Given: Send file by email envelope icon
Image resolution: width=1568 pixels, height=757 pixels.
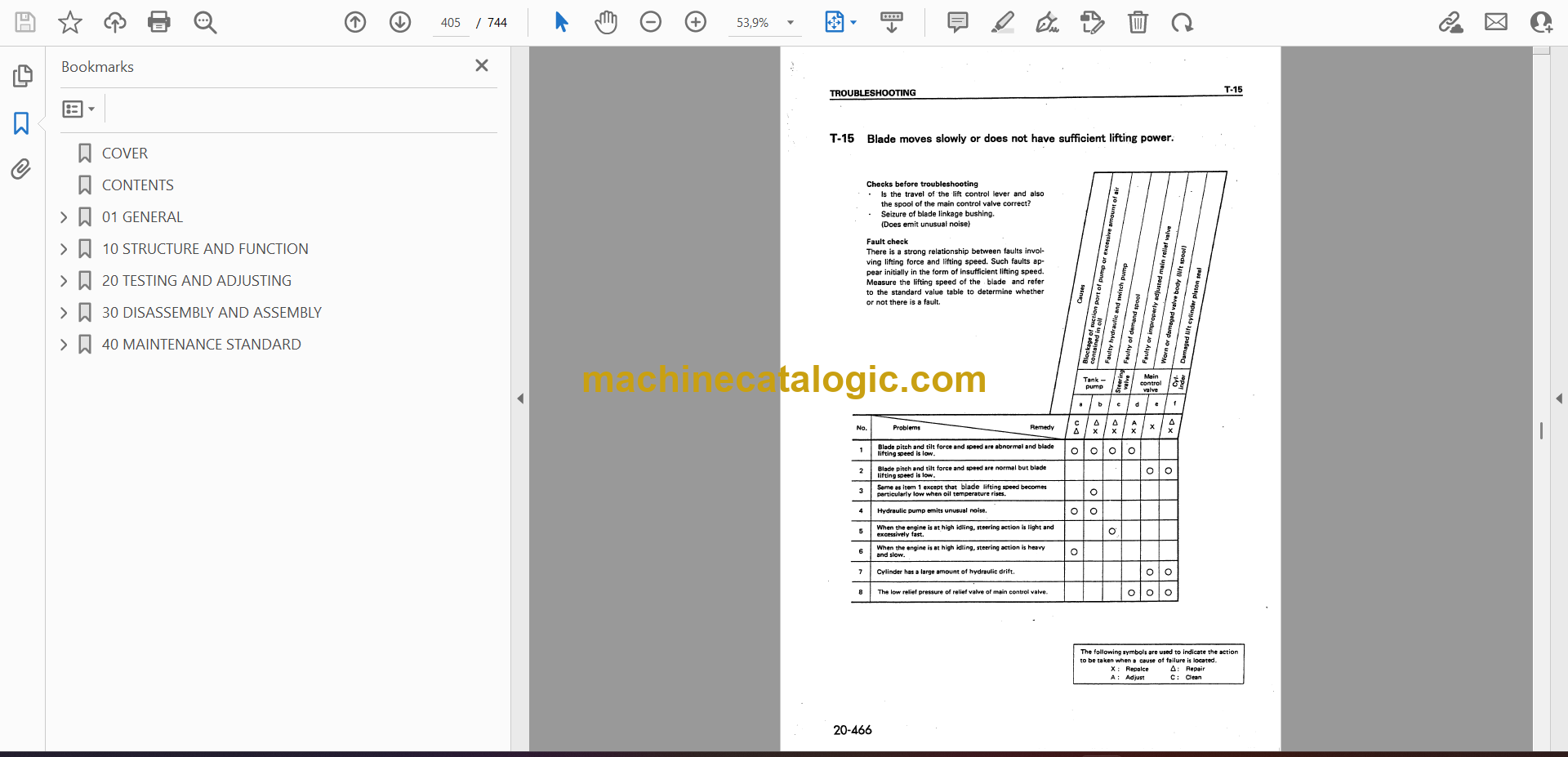Looking at the screenshot, I should 1496,22.
